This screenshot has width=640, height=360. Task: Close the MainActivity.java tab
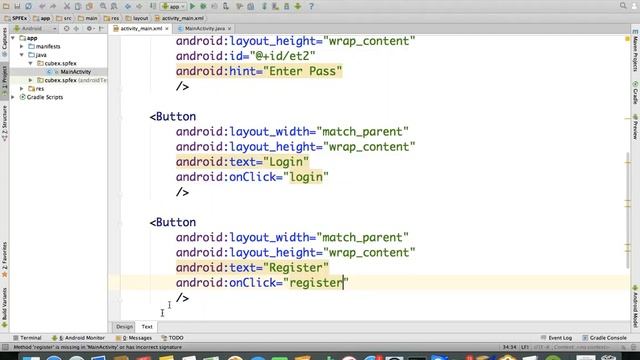pos(229,29)
